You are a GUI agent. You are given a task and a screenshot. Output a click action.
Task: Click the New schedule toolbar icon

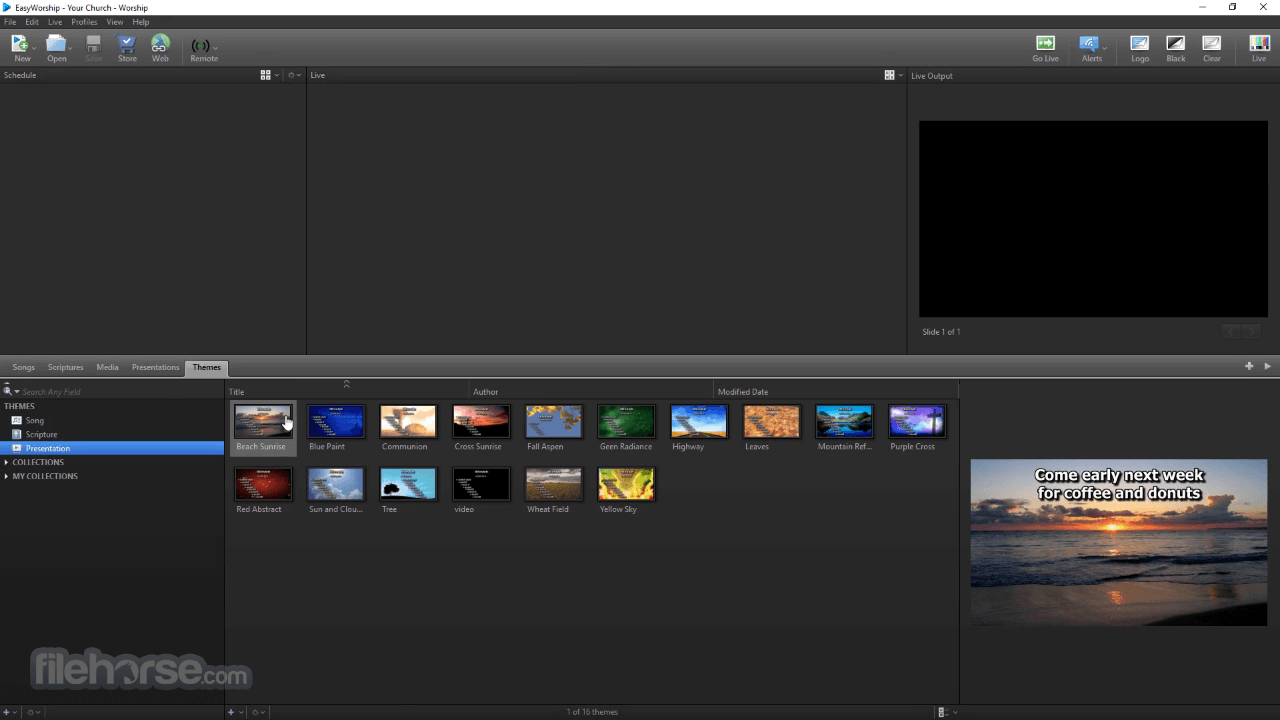[20, 44]
